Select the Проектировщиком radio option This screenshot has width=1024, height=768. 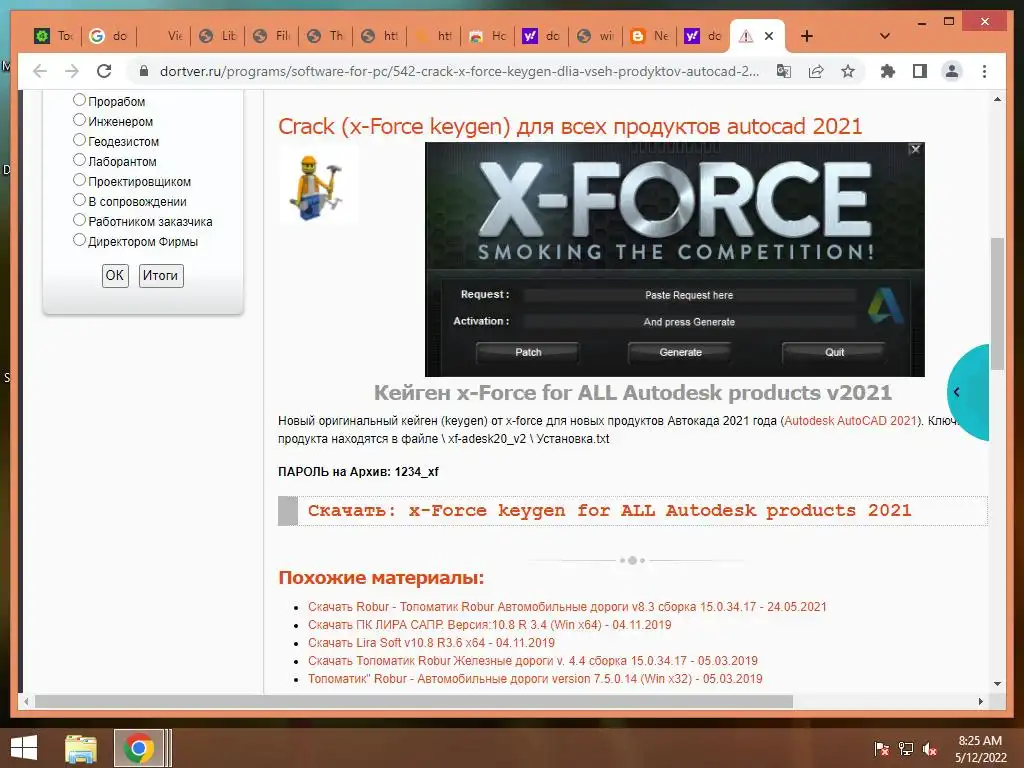click(79, 180)
